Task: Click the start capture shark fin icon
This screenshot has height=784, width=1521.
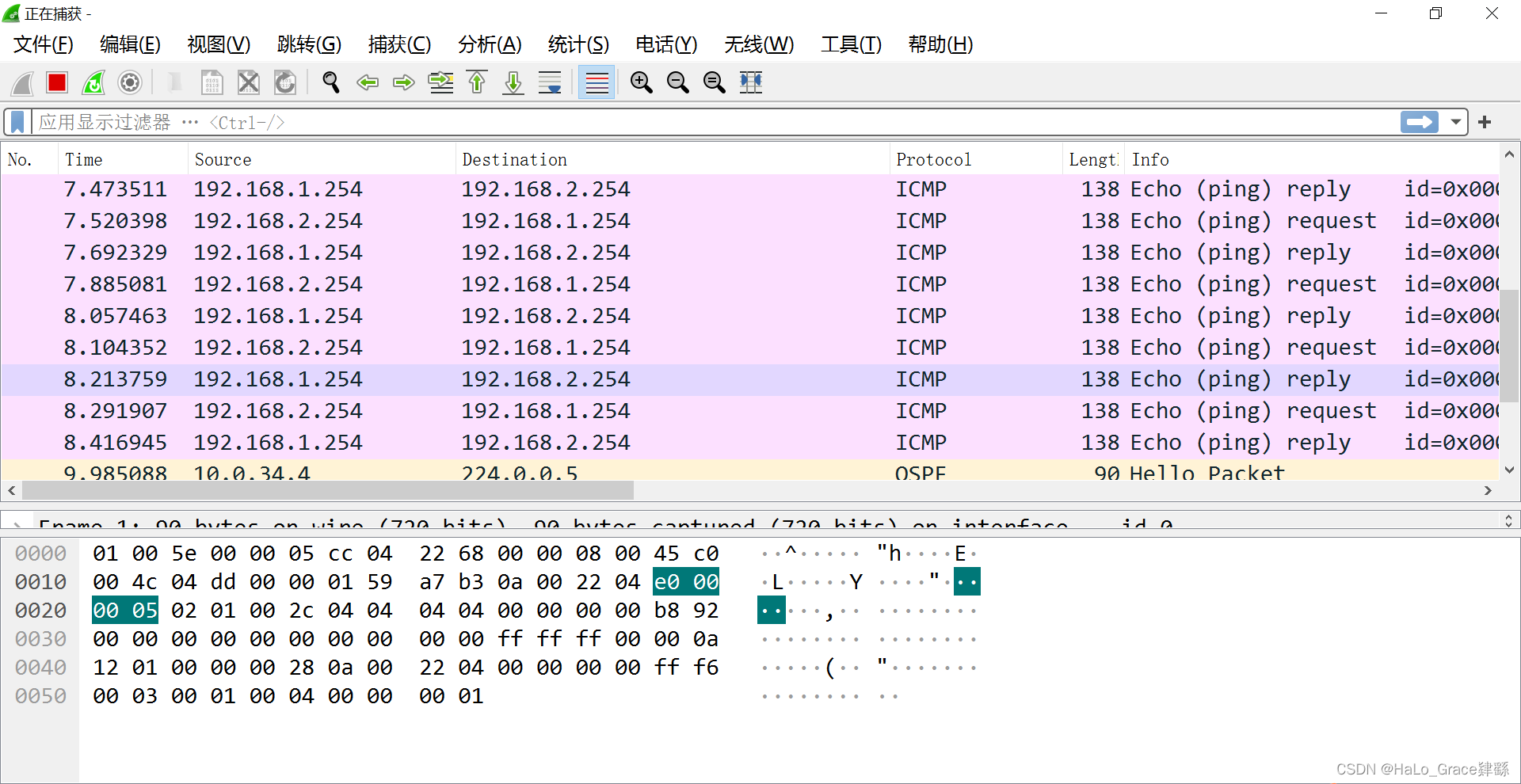Action: [23, 82]
